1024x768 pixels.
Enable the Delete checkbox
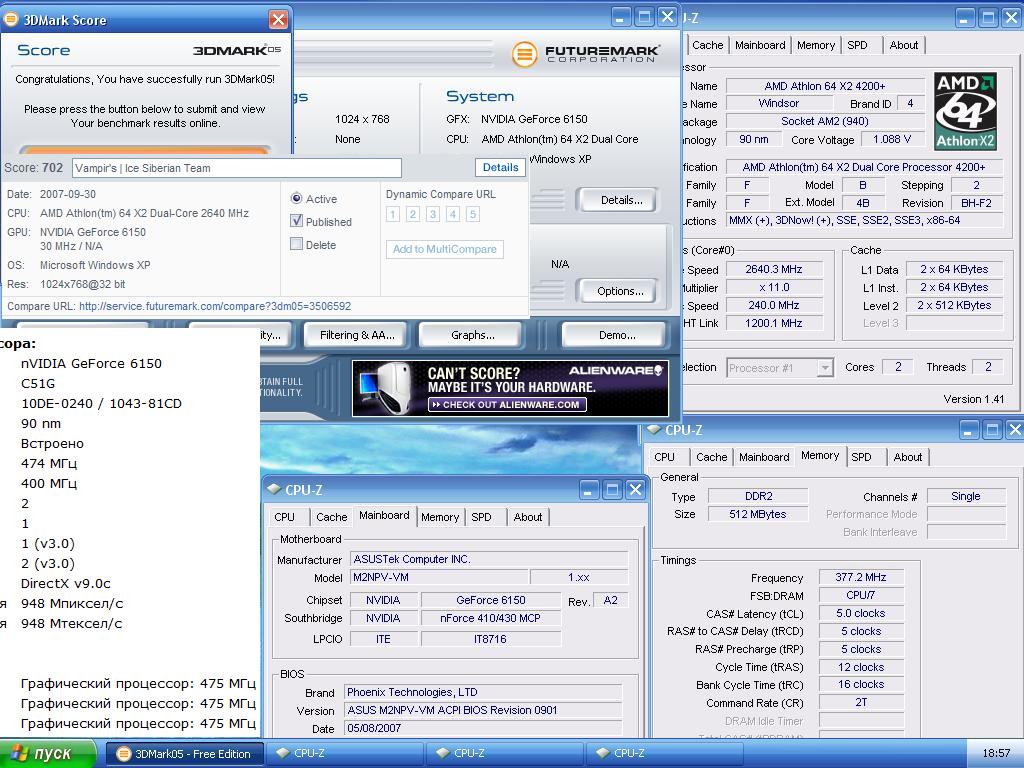point(296,244)
